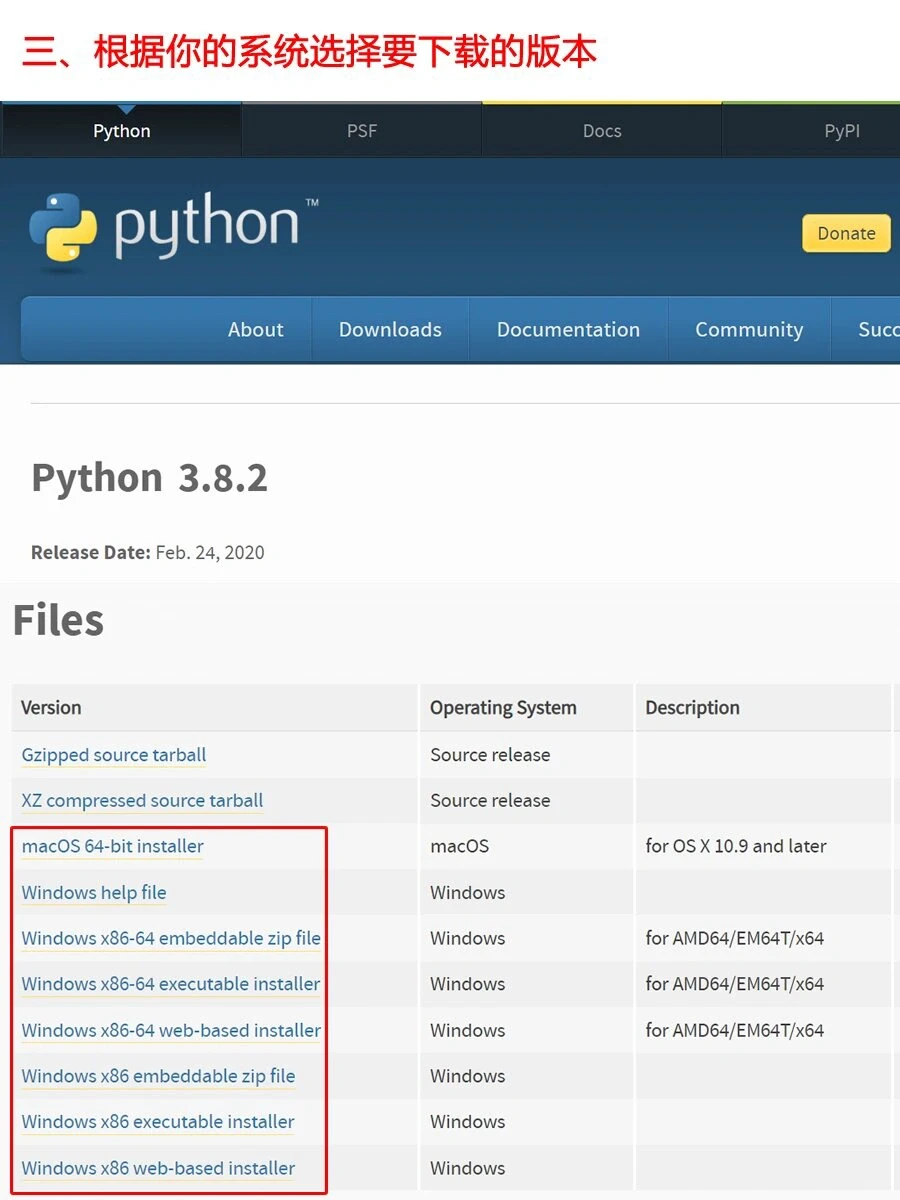
Task: Download Windows x86 embeddable zip file
Action: [x=158, y=1077]
